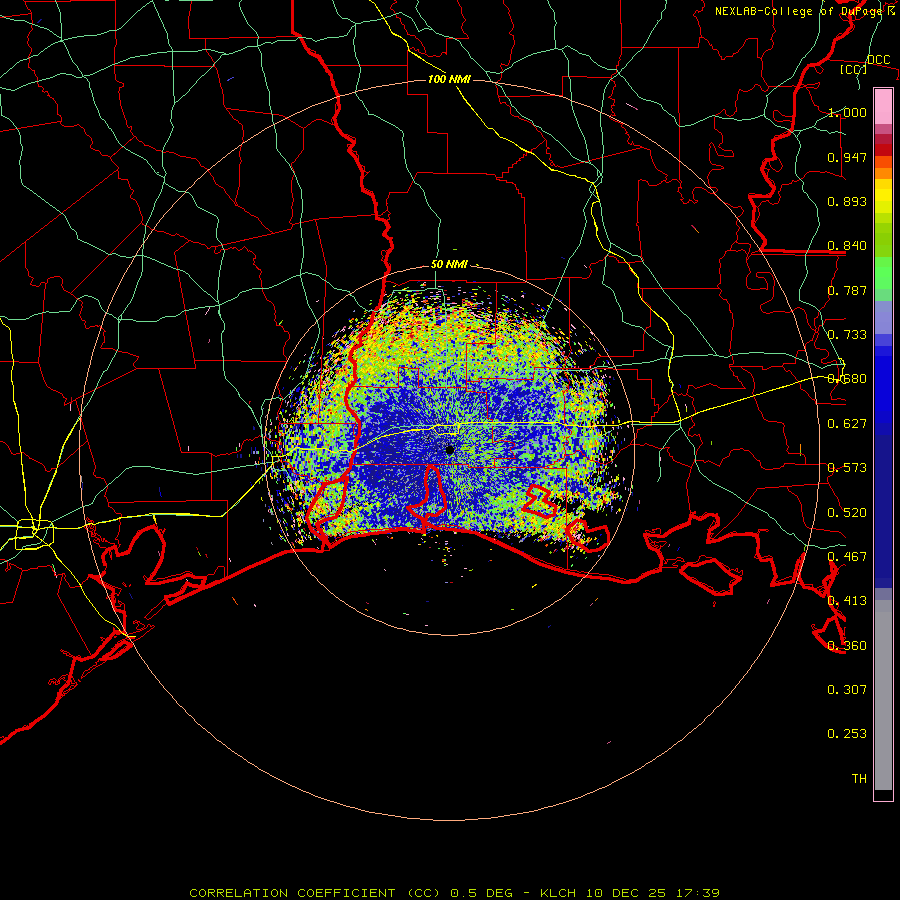Click the 'NEXLAB-College of DuPage' credit text

pos(798,11)
